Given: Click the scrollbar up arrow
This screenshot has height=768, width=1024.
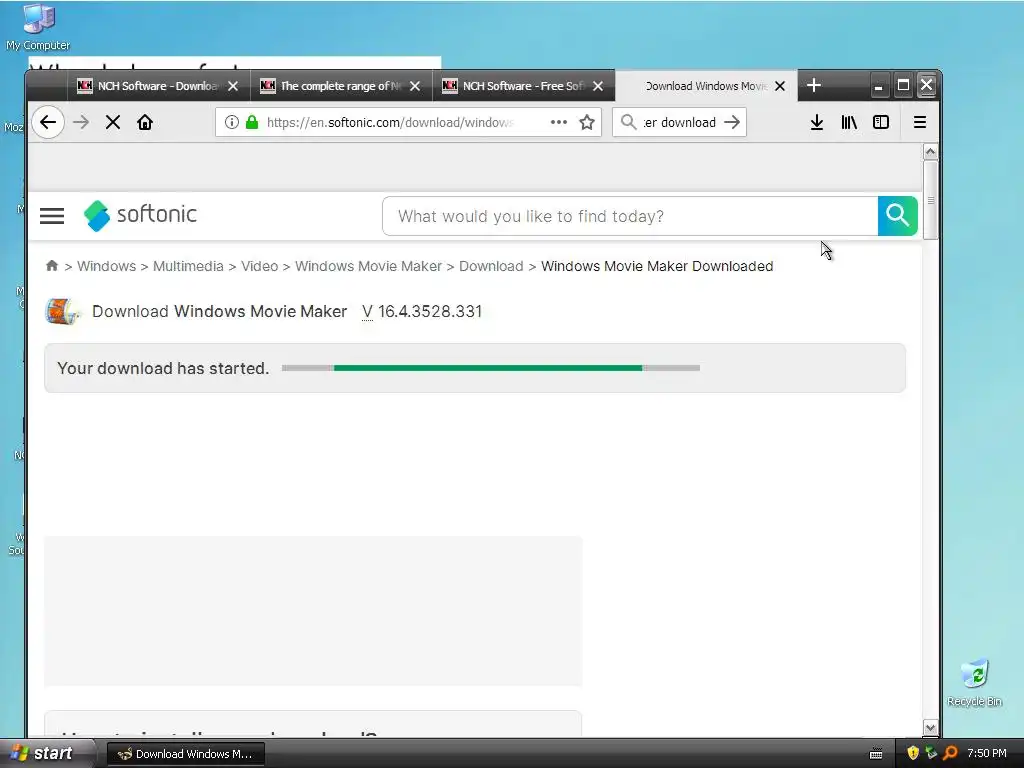Looking at the screenshot, I should tap(930, 152).
